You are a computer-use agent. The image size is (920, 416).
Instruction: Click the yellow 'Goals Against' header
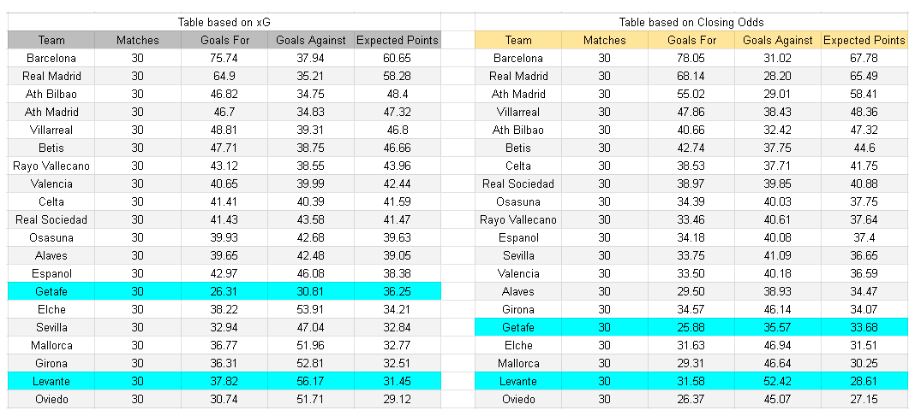[779, 40]
